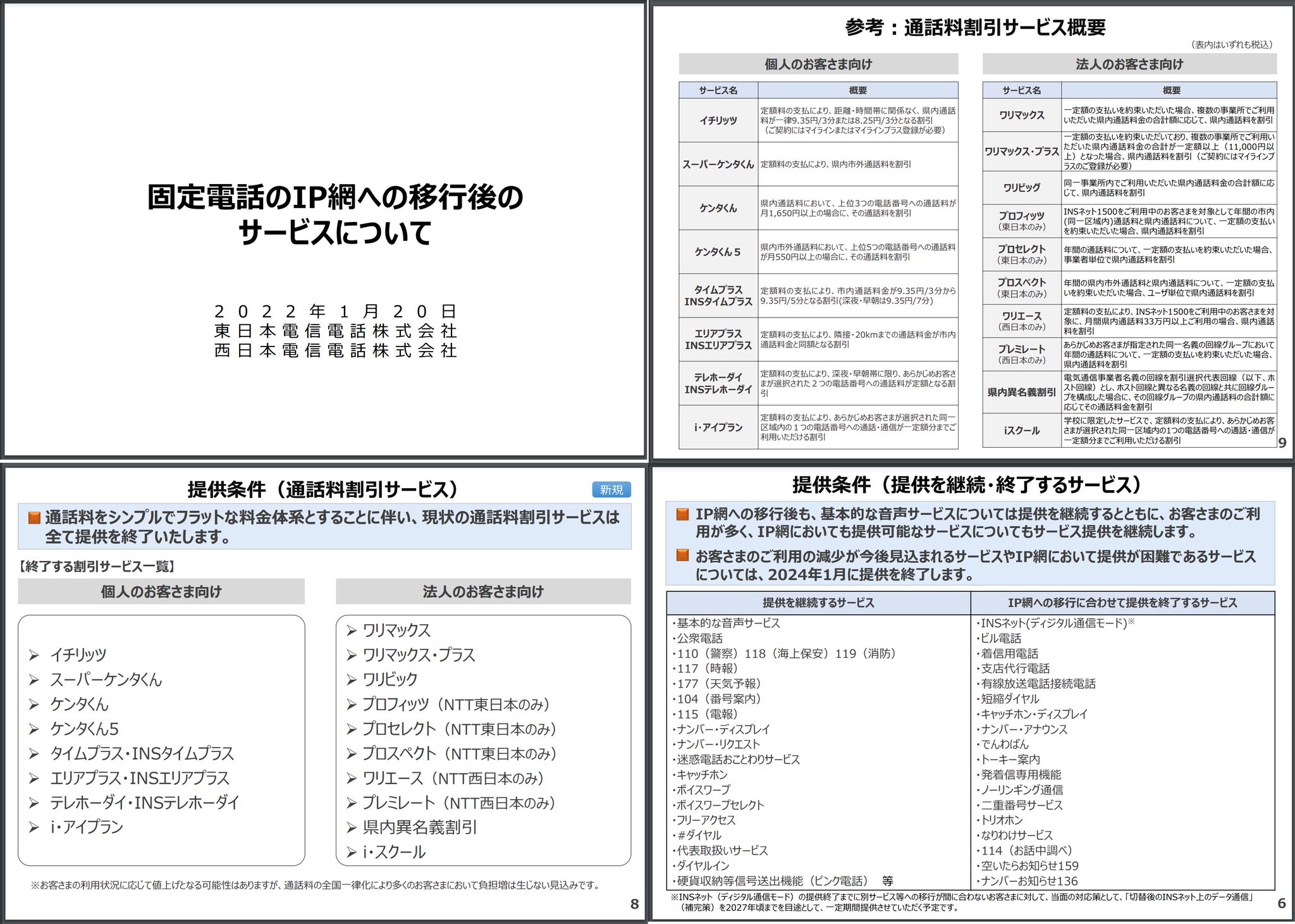The width and height of the screenshot is (1295, 924).
Task: Click ・トリオホン entry
Action: tap(998, 820)
